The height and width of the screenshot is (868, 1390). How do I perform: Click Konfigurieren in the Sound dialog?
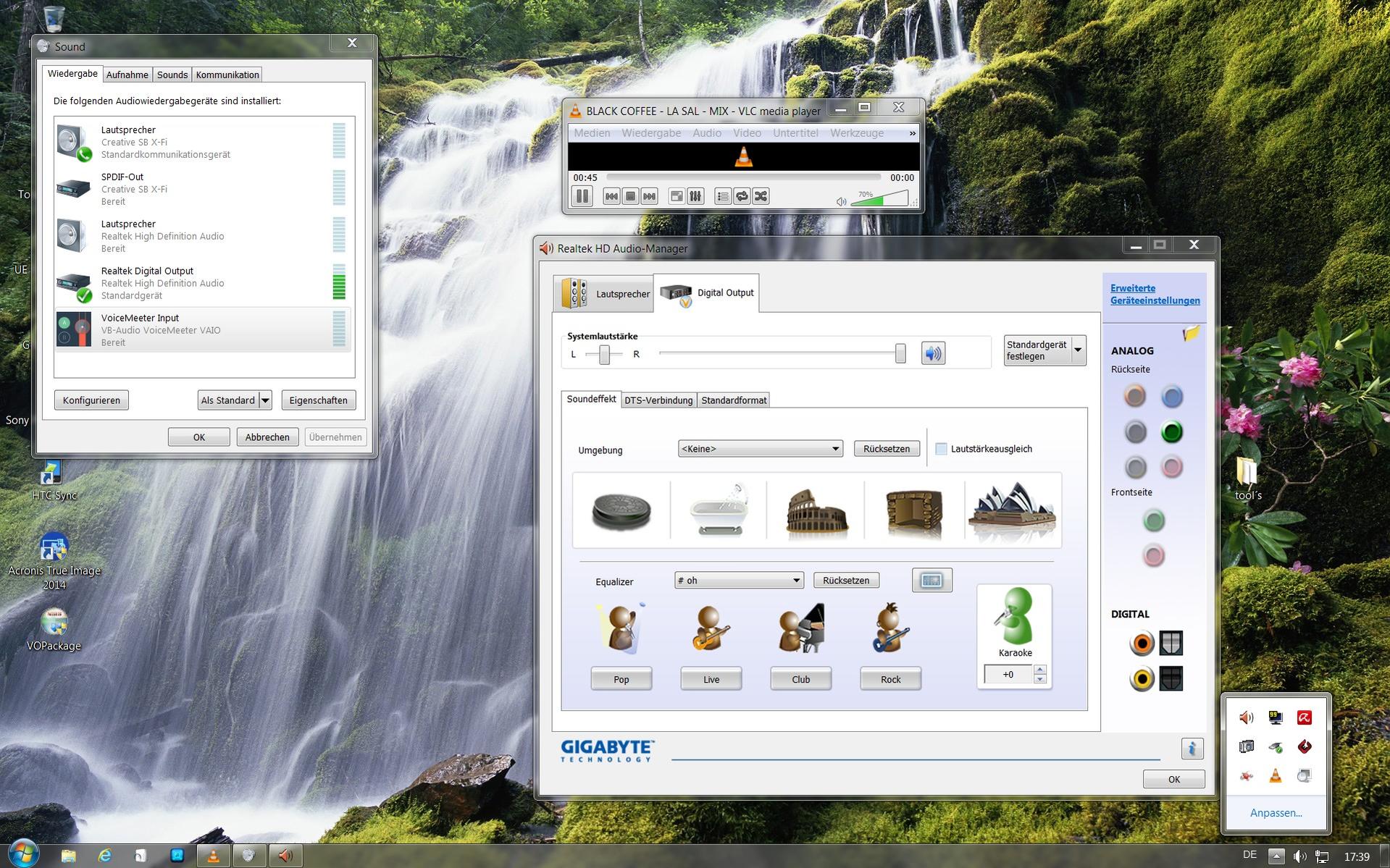[91, 400]
